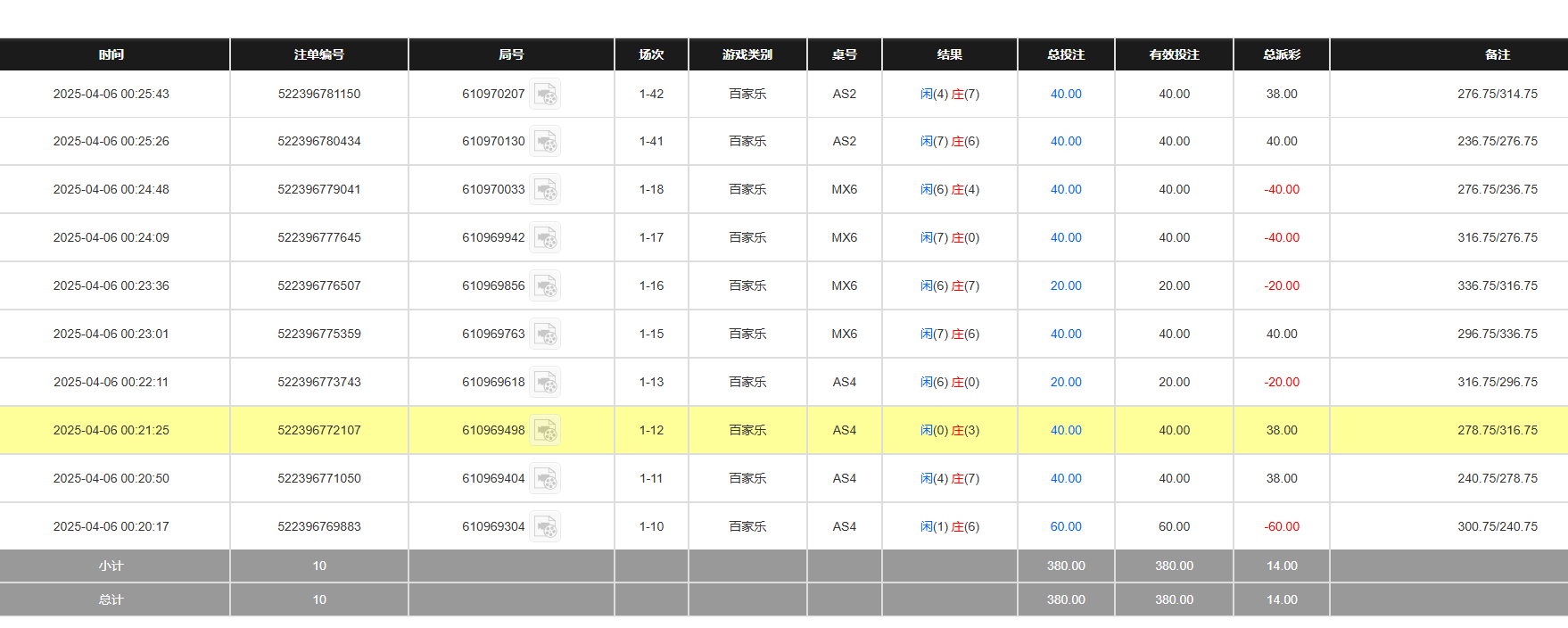The width and height of the screenshot is (1568, 628).
Task: Open video replay for round 610969304
Action: pyautogui.click(x=545, y=527)
